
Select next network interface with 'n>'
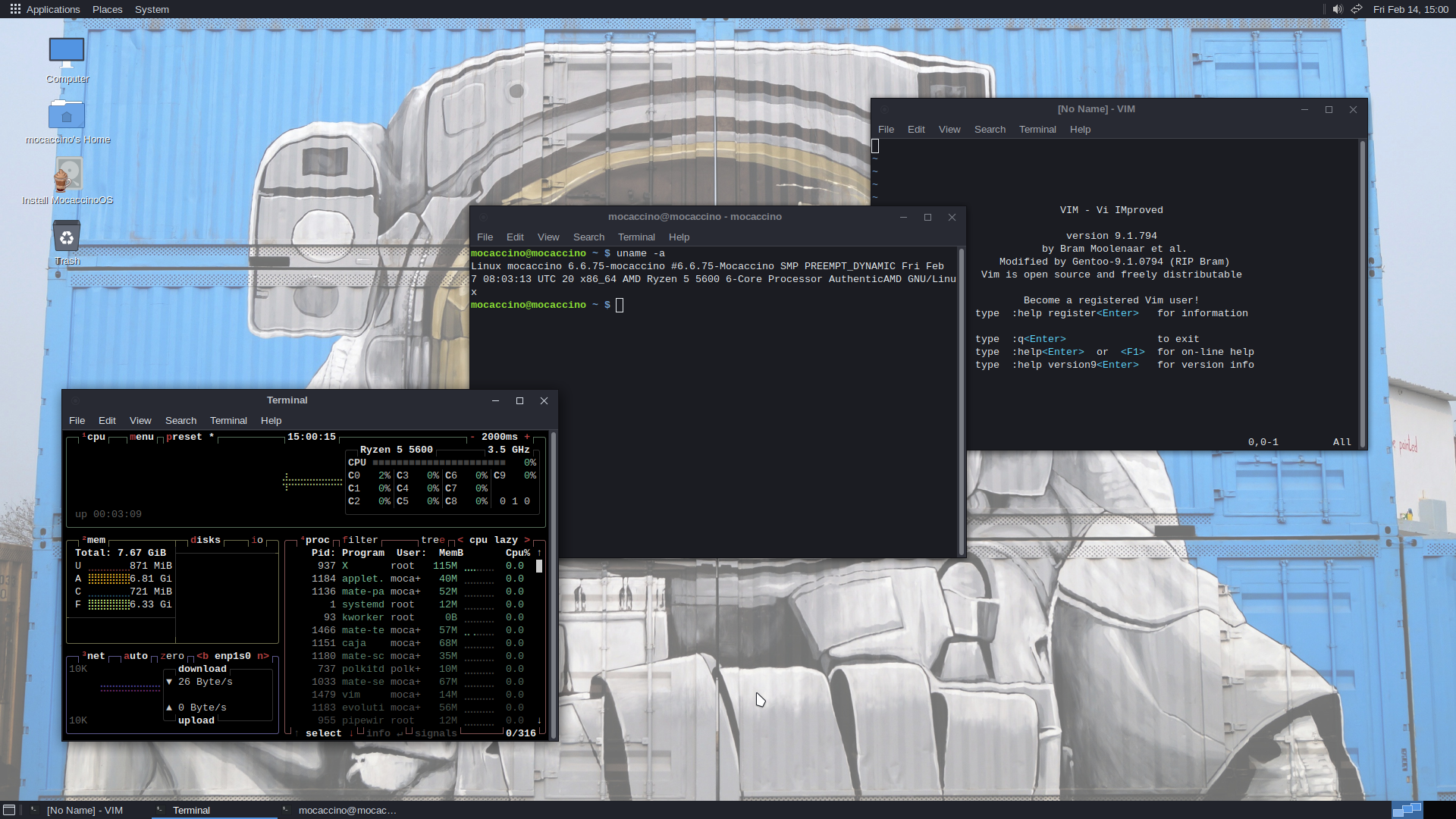click(x=263, y=656)
